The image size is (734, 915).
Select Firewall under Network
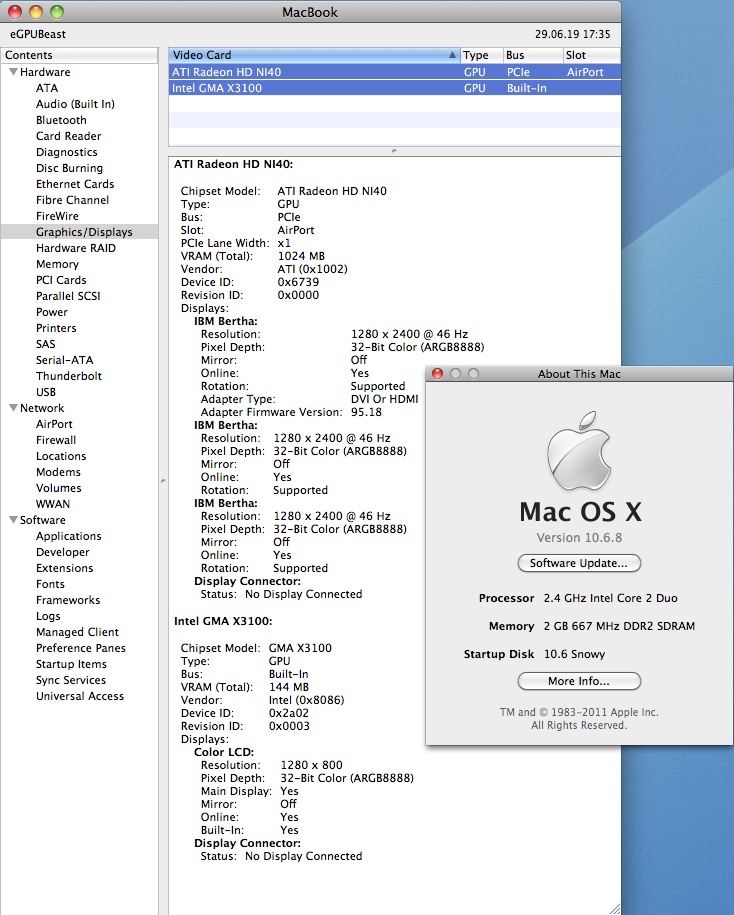tap(56, 440)
